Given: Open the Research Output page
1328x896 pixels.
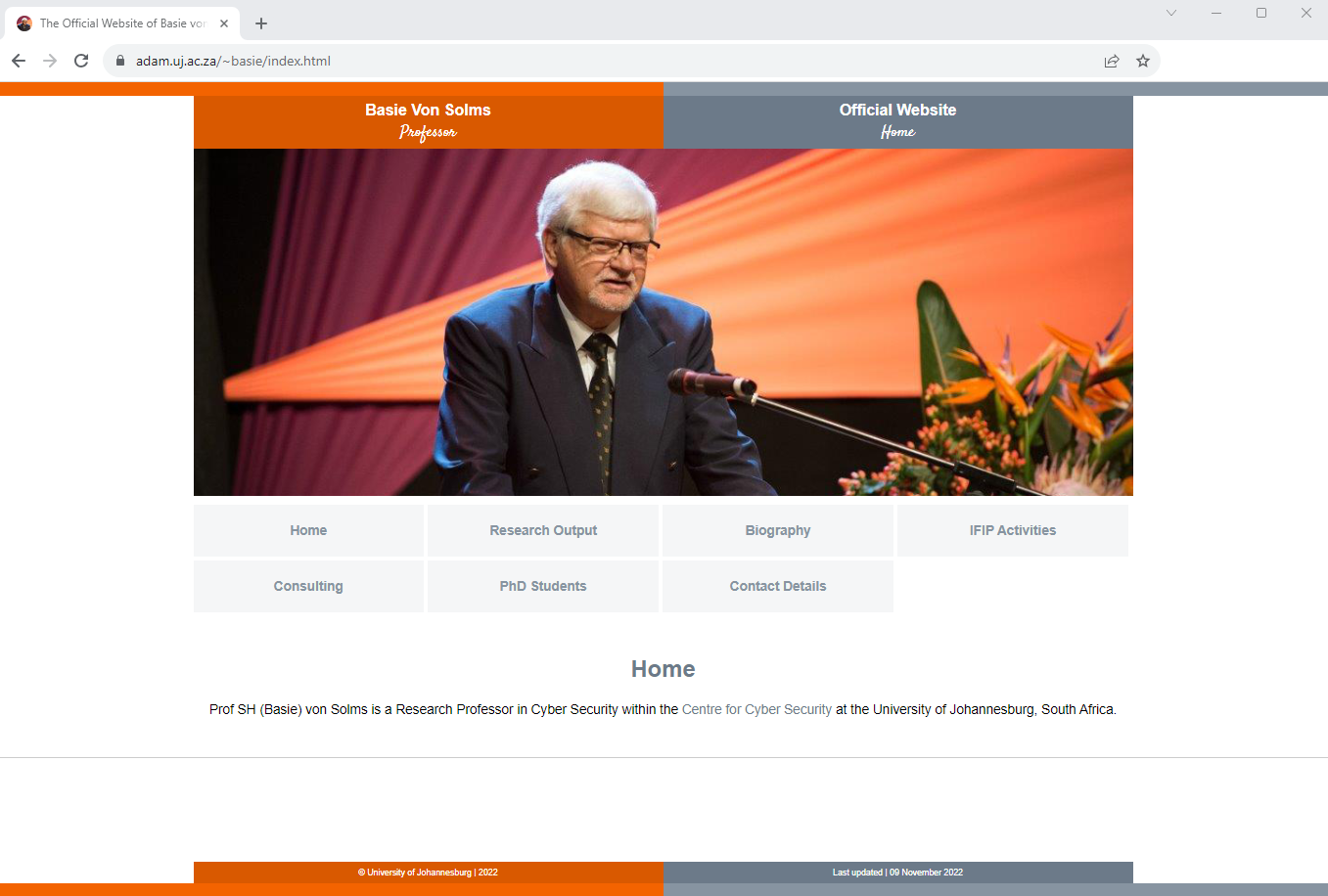Looking at the screenshot, I should click(543, 530).
